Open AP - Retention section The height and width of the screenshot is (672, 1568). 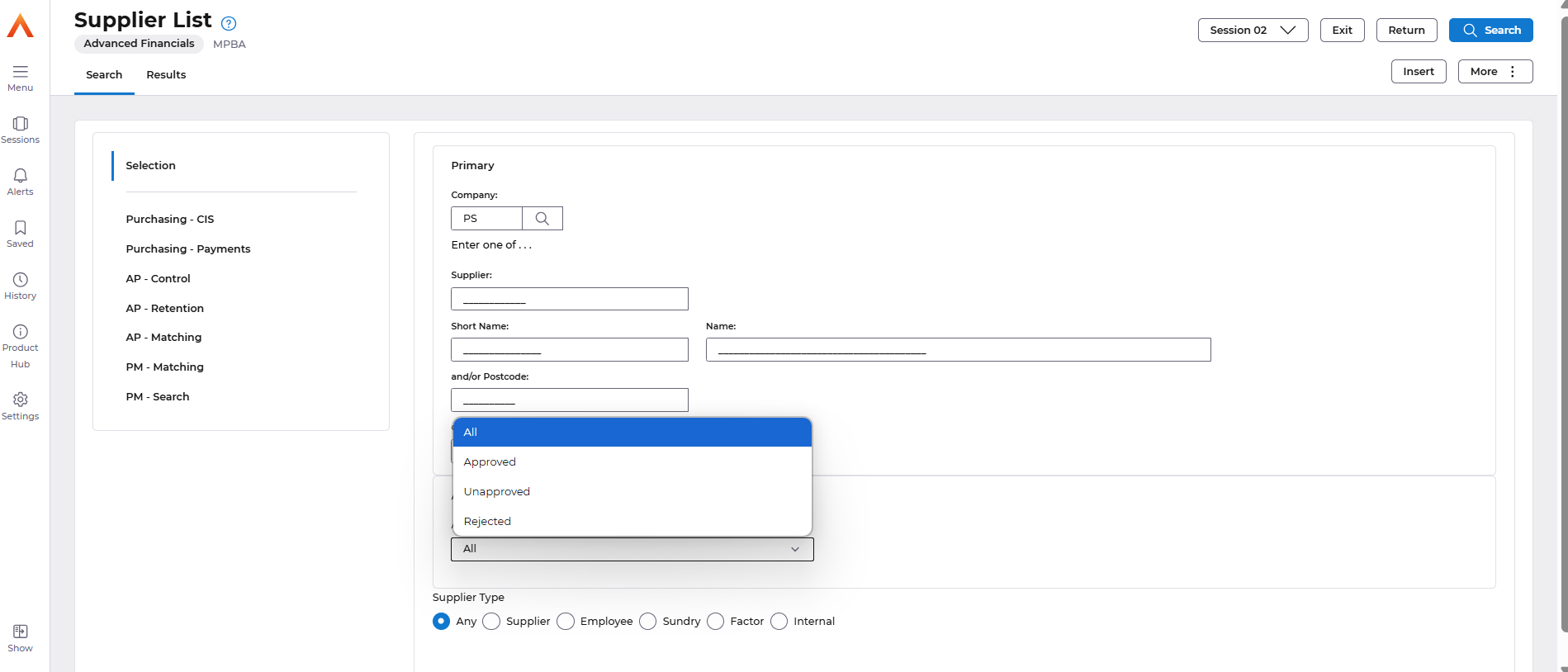pos(164,308)
